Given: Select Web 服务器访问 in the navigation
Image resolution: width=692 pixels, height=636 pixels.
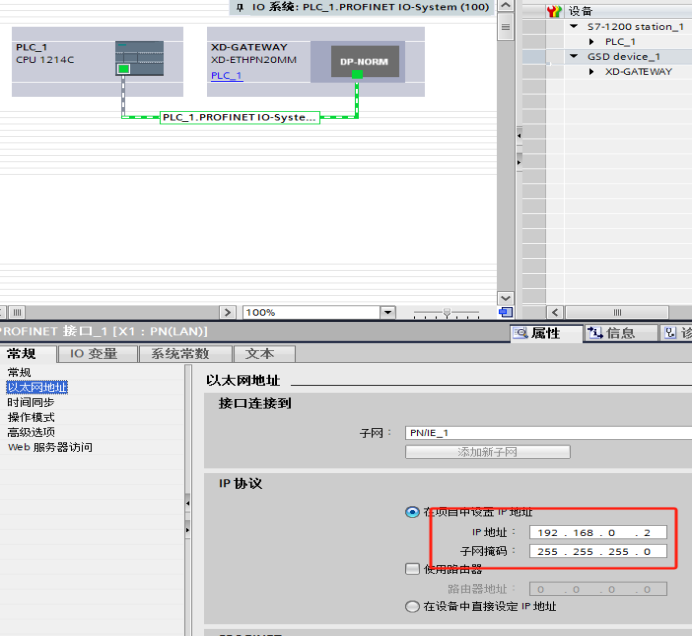Looking at the screenshot, I should point(50,447).
